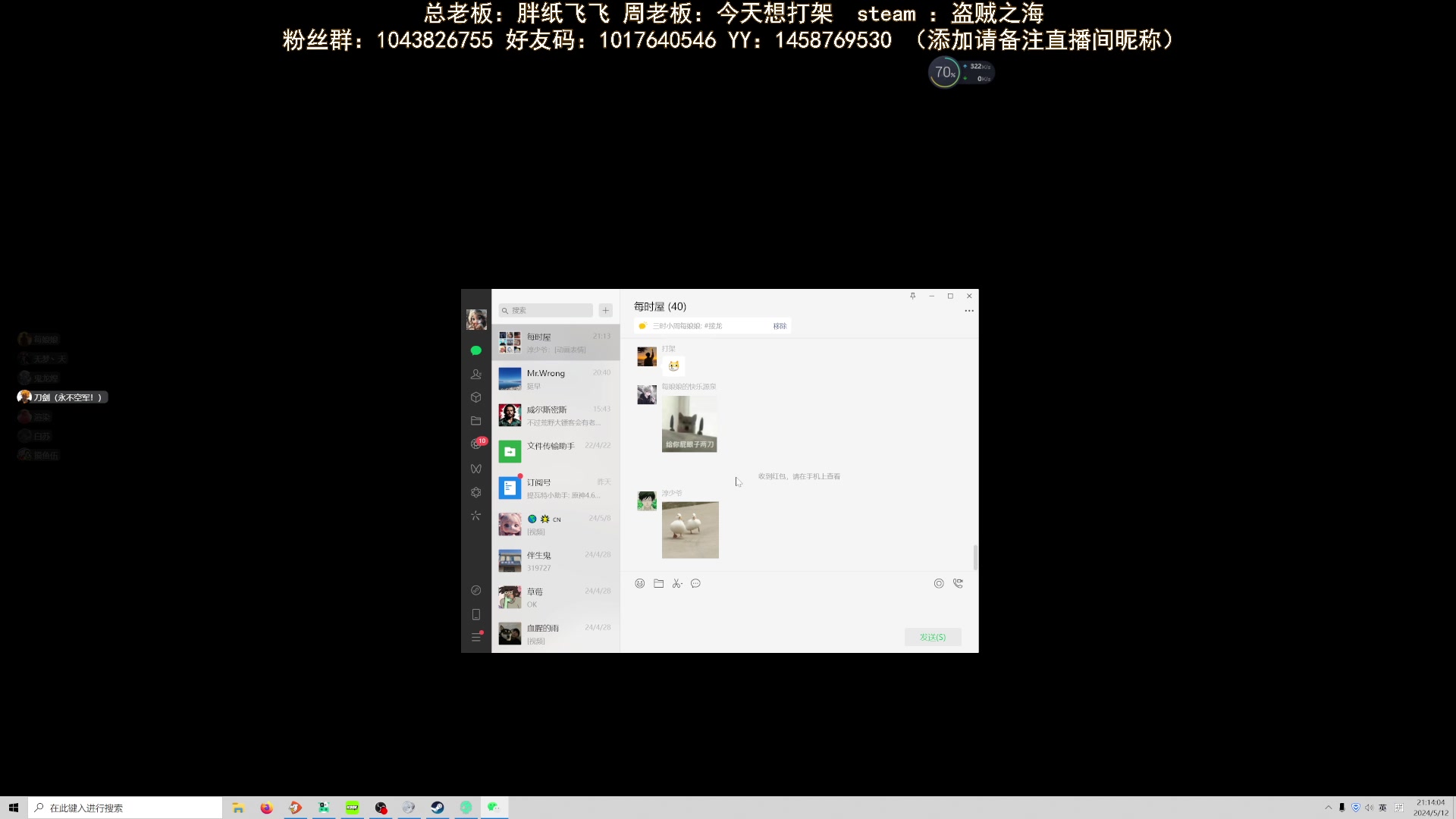Open chat with 伴生鬼

pos(556,560)
